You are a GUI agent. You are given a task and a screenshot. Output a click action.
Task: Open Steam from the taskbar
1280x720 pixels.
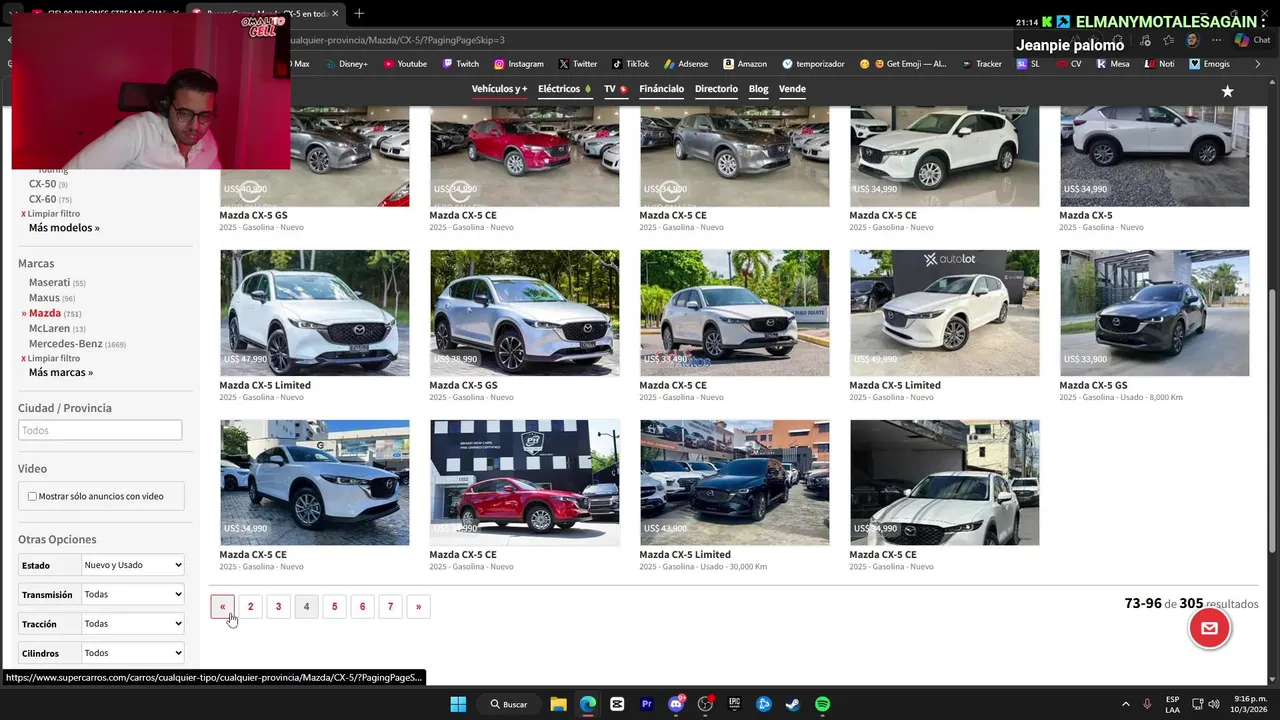click(793, 704)
